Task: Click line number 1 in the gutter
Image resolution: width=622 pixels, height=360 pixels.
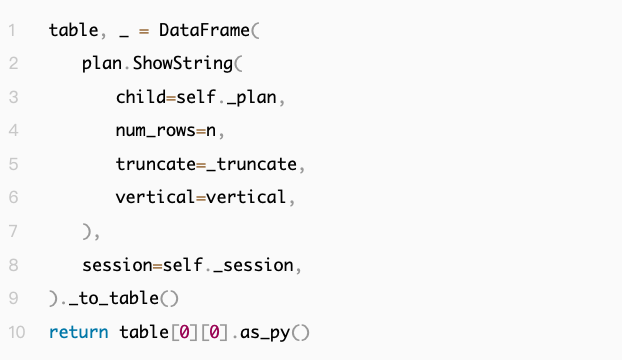Action: click(x=12, y=31)
